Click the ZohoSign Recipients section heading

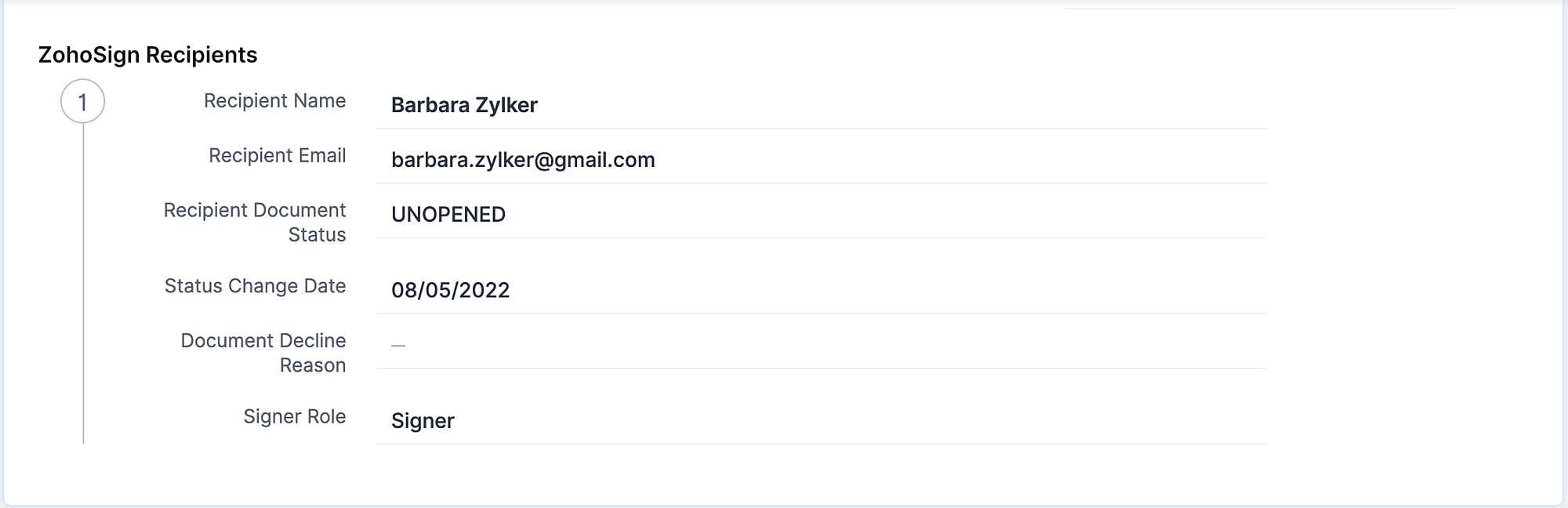tap(147, 55)
